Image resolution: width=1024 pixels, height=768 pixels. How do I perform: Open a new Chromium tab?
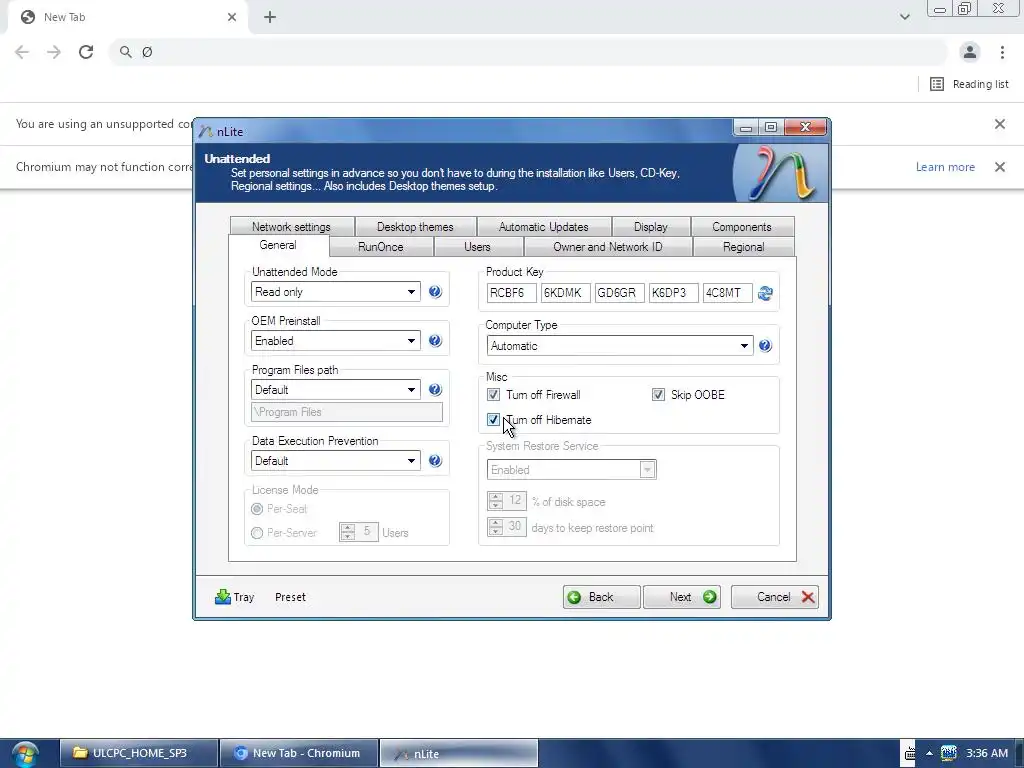[x=270, y=17]
